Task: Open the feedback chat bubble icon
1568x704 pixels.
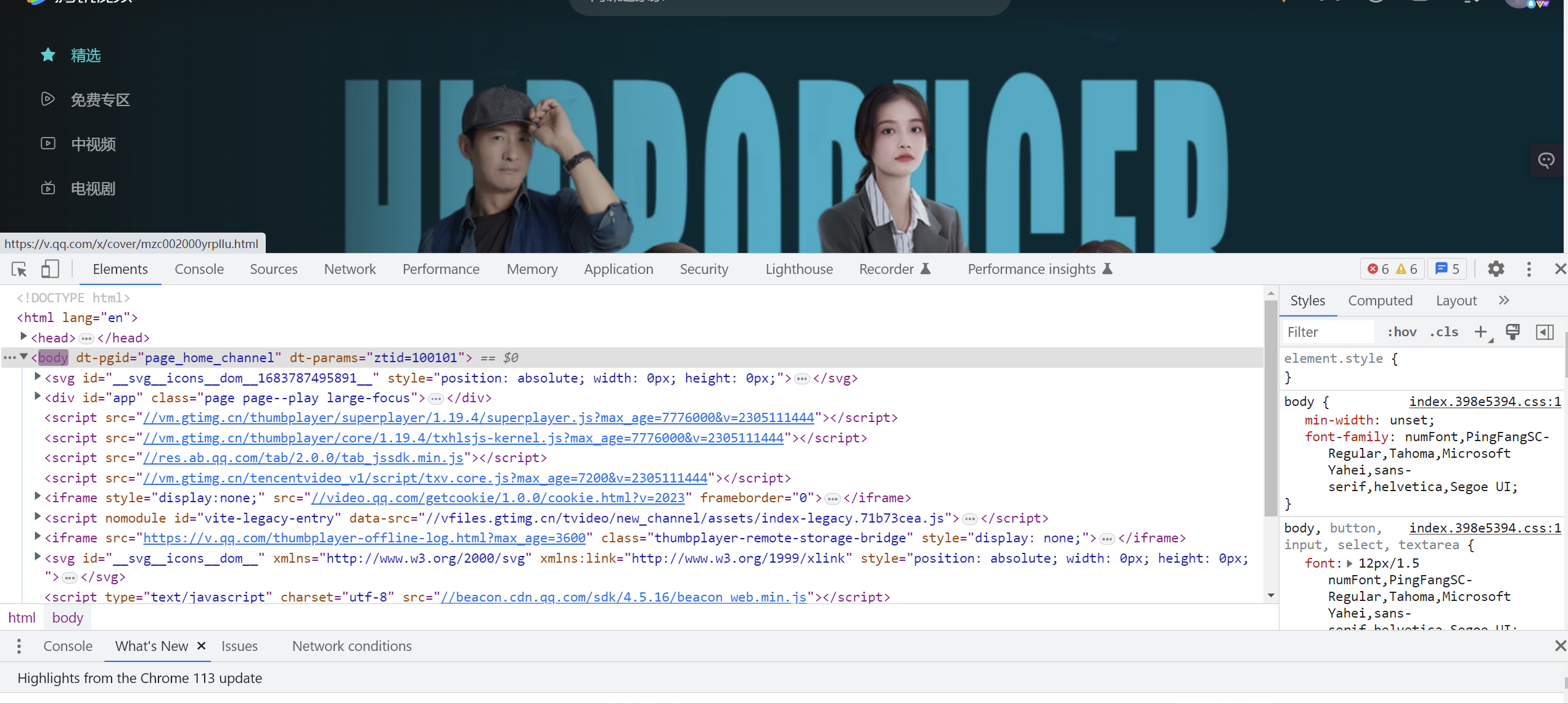Action: [1546, 160]
